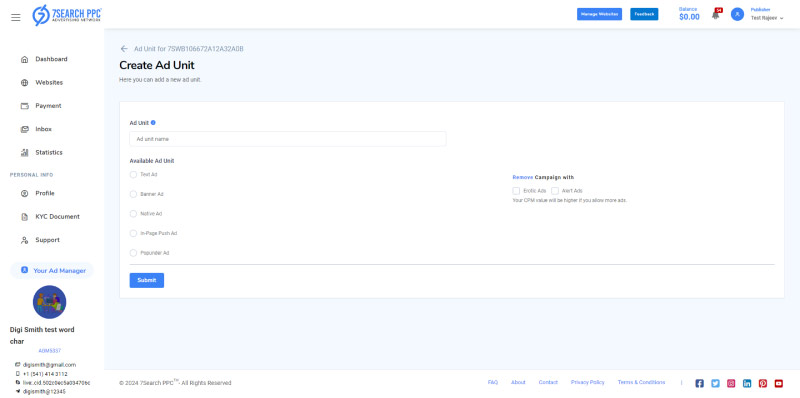
Task: Open KYC Document in sidebar
Action: tap(57, 217)
